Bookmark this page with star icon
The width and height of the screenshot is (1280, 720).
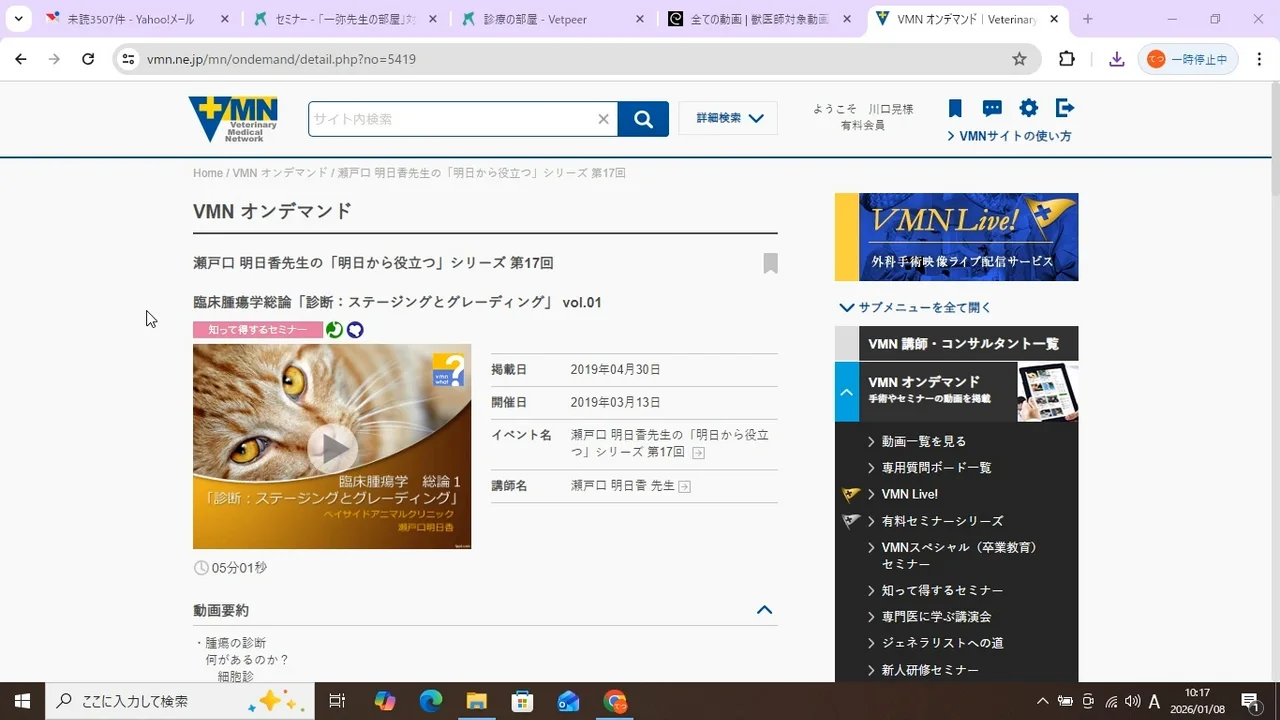coord(1019,59)
